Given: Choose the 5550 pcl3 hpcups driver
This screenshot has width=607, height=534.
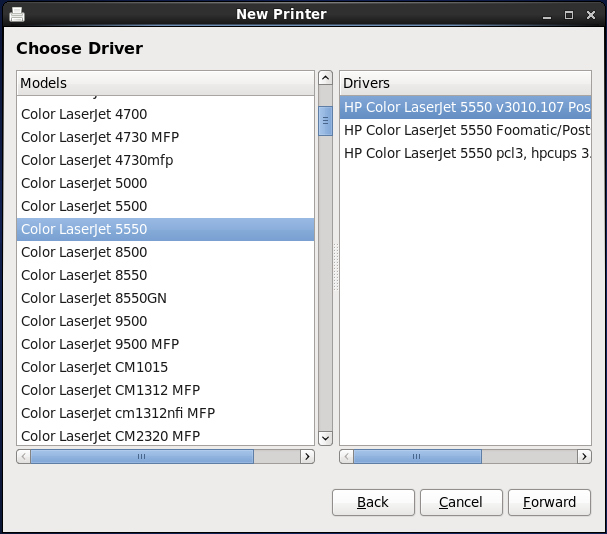Looking at the screenshot, I should (466, 153).
